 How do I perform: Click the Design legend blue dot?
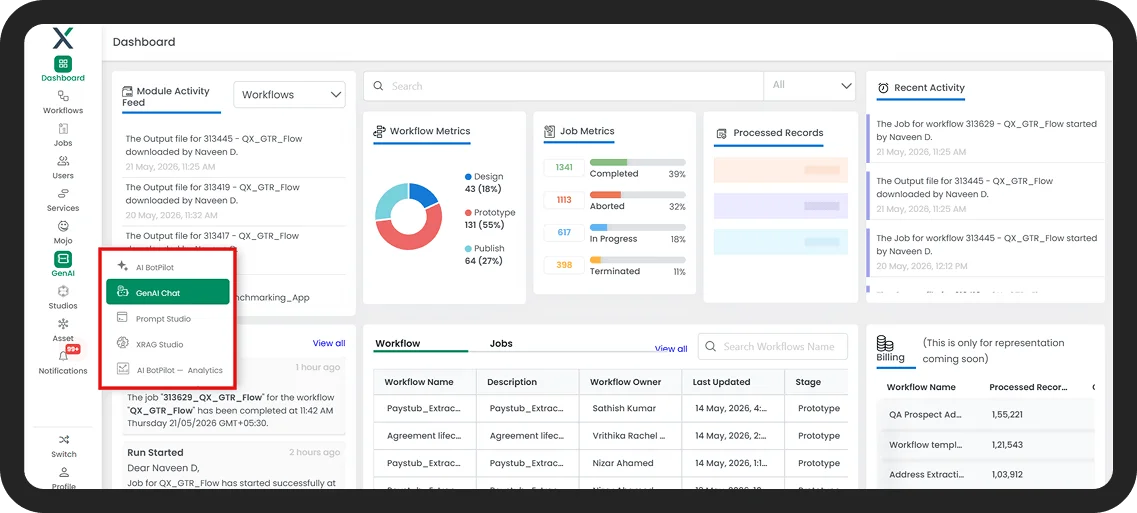[468, 176]
